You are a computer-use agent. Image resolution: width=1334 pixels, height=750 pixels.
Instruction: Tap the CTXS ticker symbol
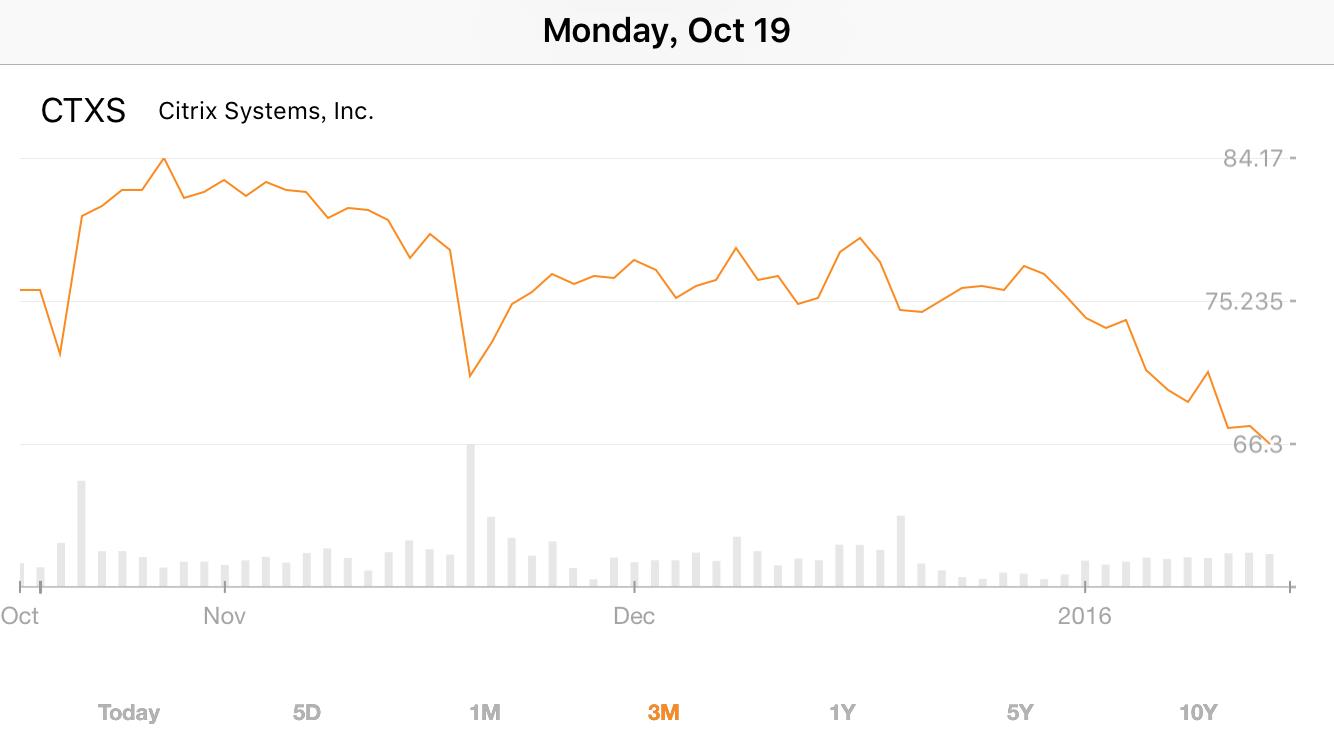(83, 111)
